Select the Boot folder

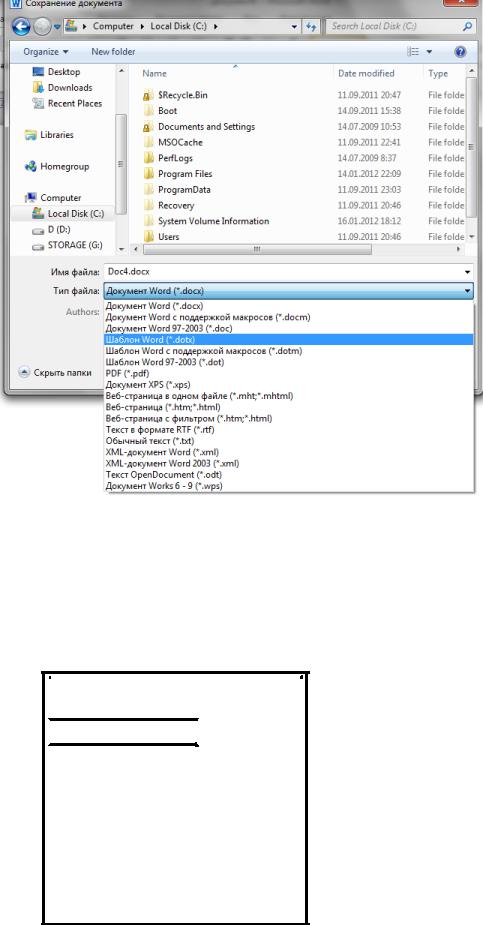pos(167,111)
